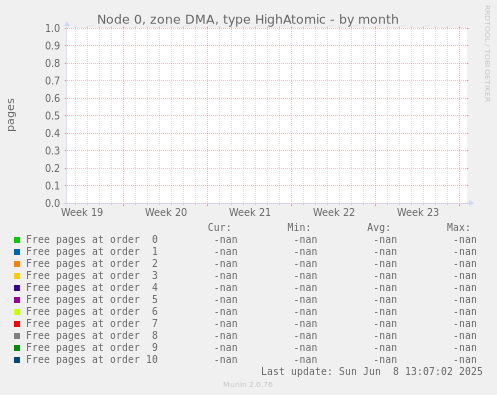497x395 pixels.
Task: Click the Cur value for order 0
Action: point(226,240)
